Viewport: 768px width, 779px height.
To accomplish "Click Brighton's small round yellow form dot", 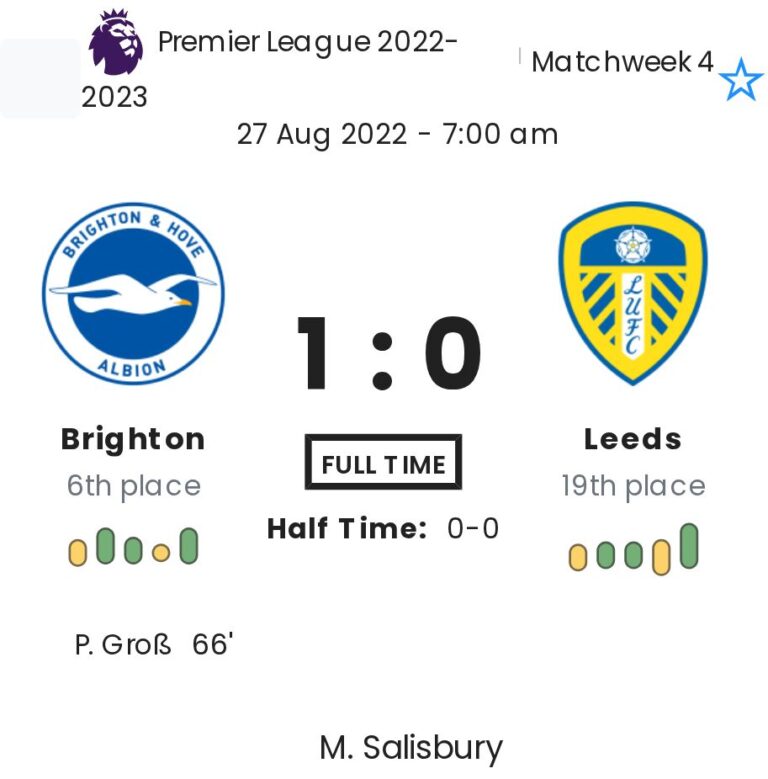I will pyautogui.click(x=160, y=552).
